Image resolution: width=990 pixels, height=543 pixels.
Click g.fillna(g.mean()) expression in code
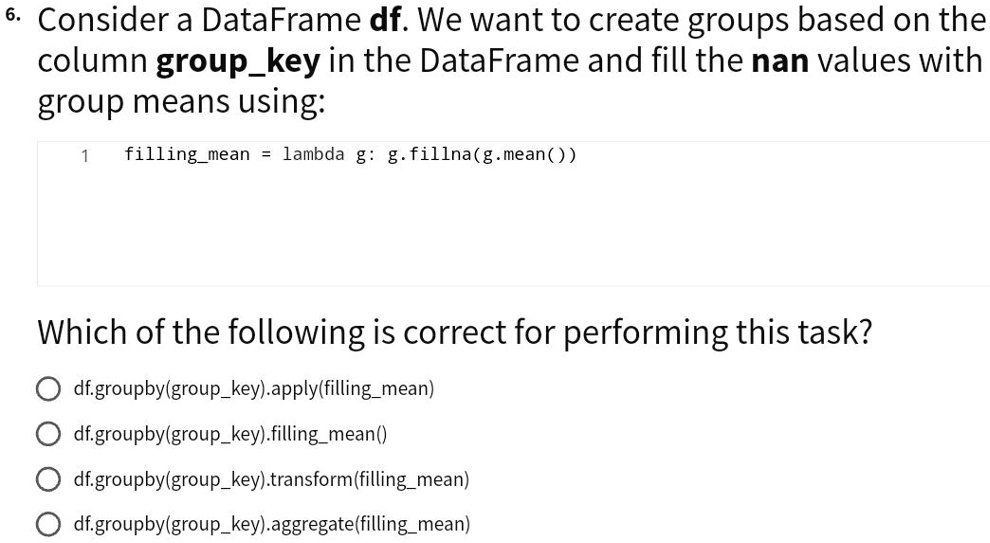pyautogui.click(x=482, y=155)
